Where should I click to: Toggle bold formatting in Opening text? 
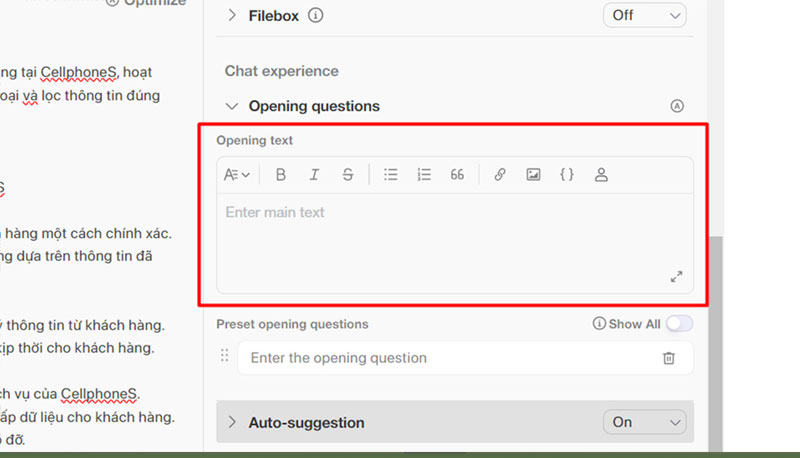tap(281, 175)
